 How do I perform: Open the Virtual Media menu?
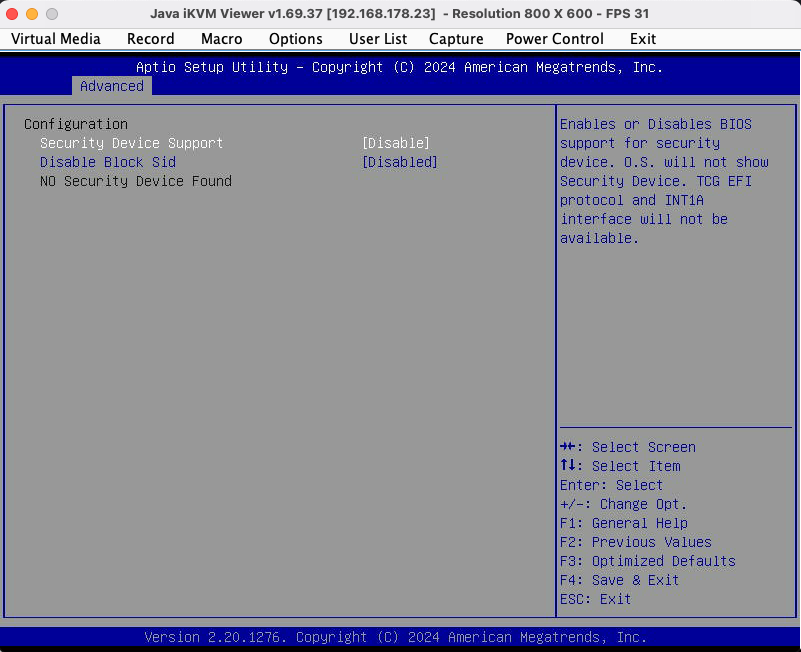tap(56, 39)
